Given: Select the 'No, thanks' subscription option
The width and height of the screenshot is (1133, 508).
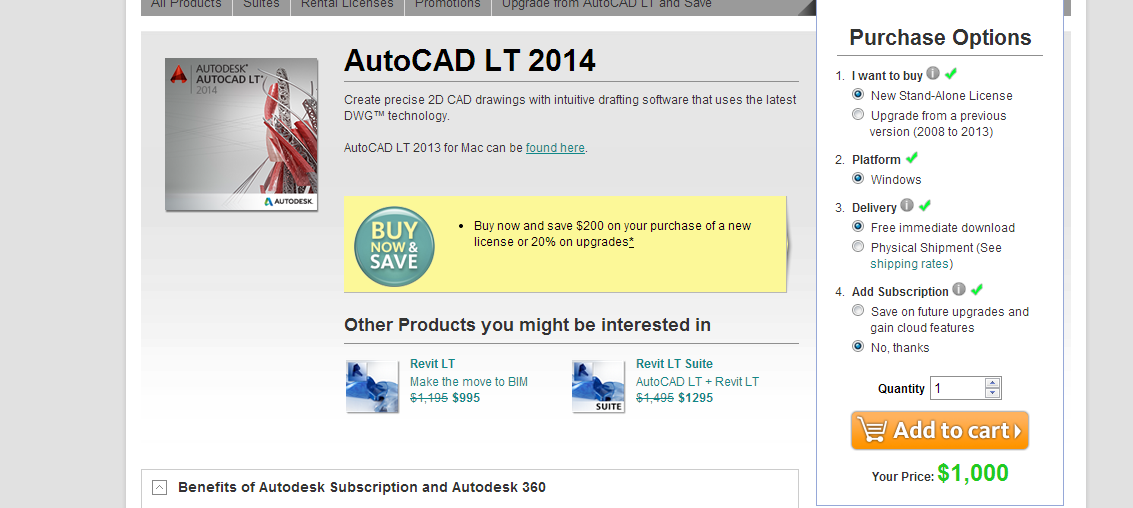Looking at the screenshot, I should [858, 347].
